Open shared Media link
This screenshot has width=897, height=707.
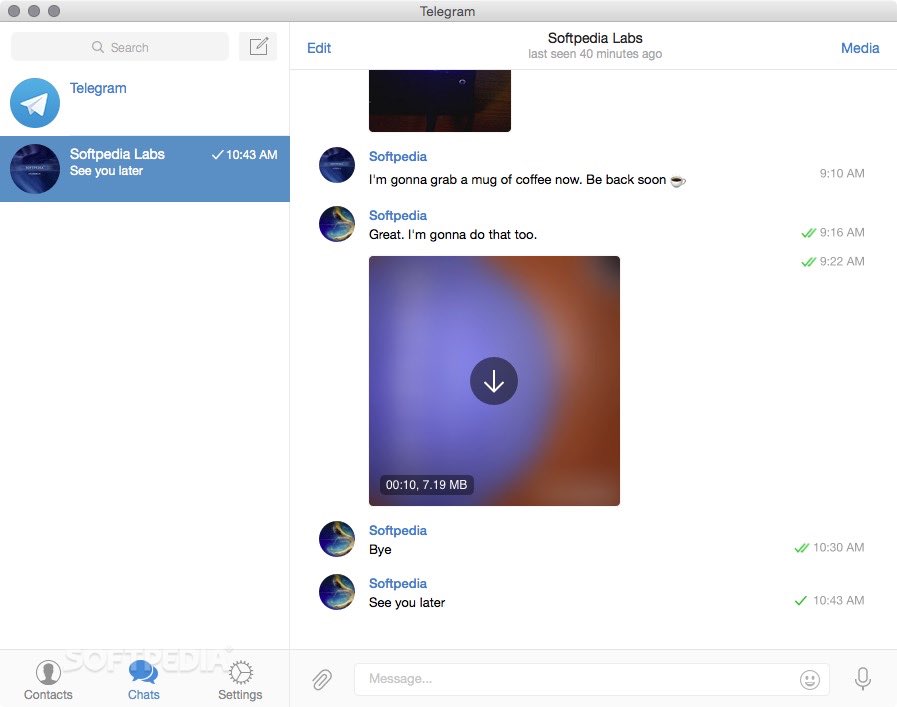[x=859, y=48]
